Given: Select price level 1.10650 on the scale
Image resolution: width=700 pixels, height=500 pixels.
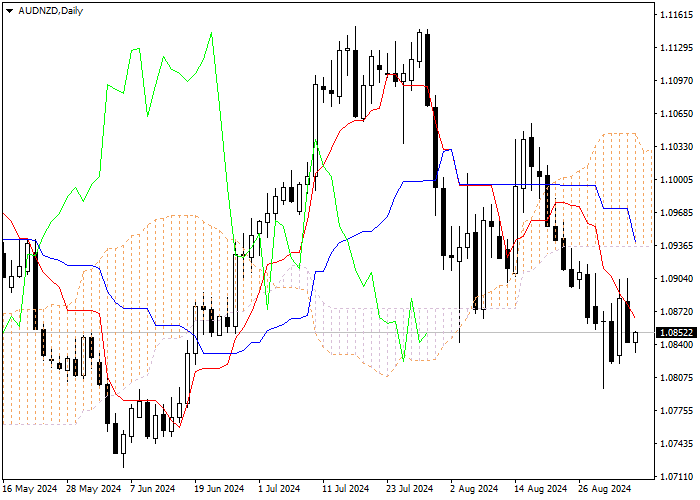Looking at the screenshot, I should 676,114.
